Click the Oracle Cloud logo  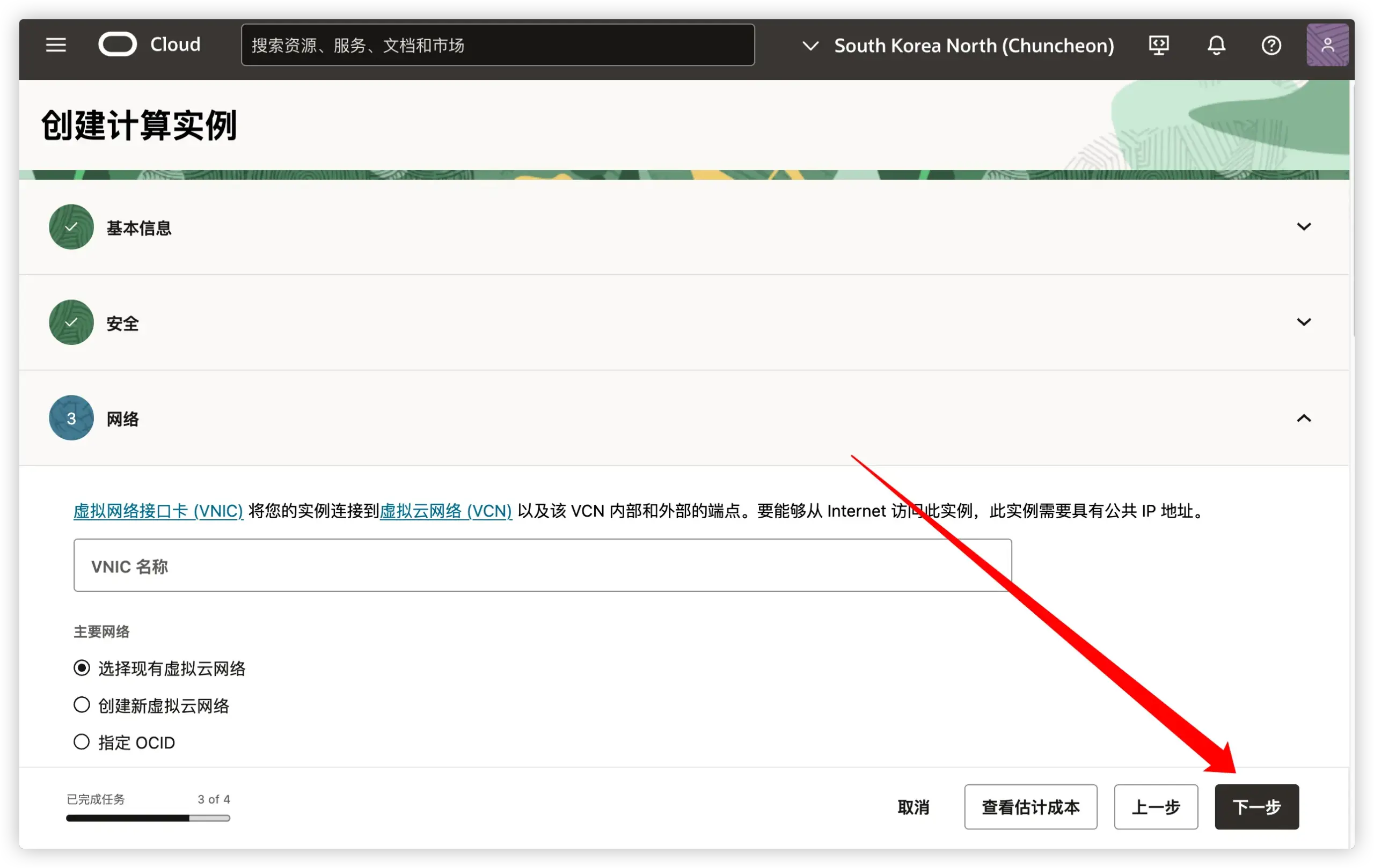(118, 45)
